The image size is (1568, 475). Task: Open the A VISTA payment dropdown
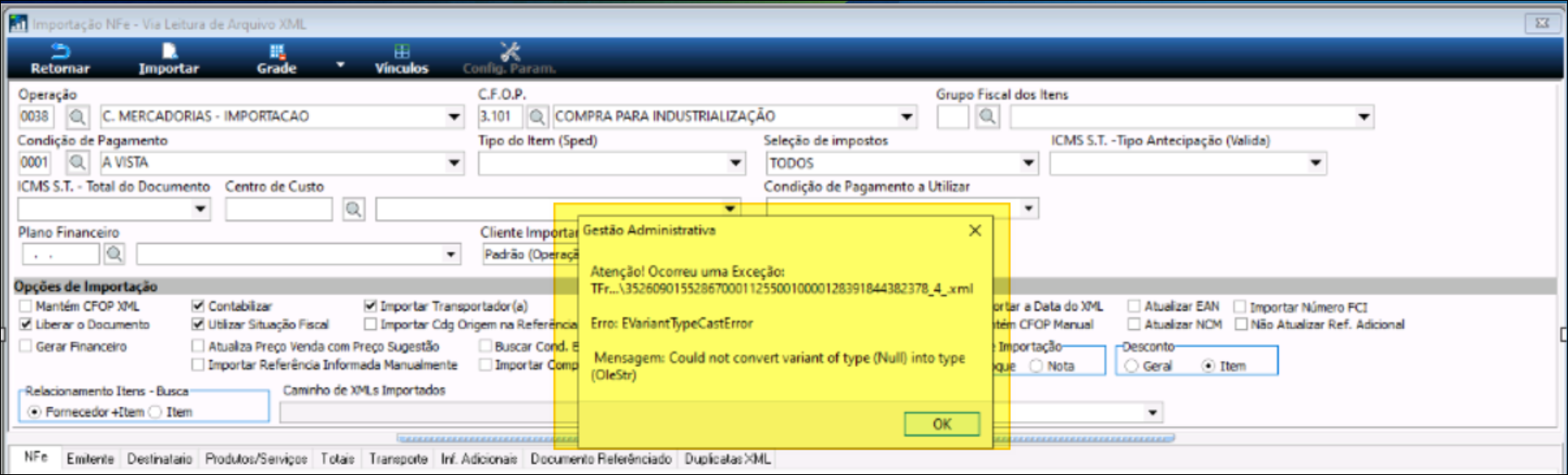[x=454, y=162]
